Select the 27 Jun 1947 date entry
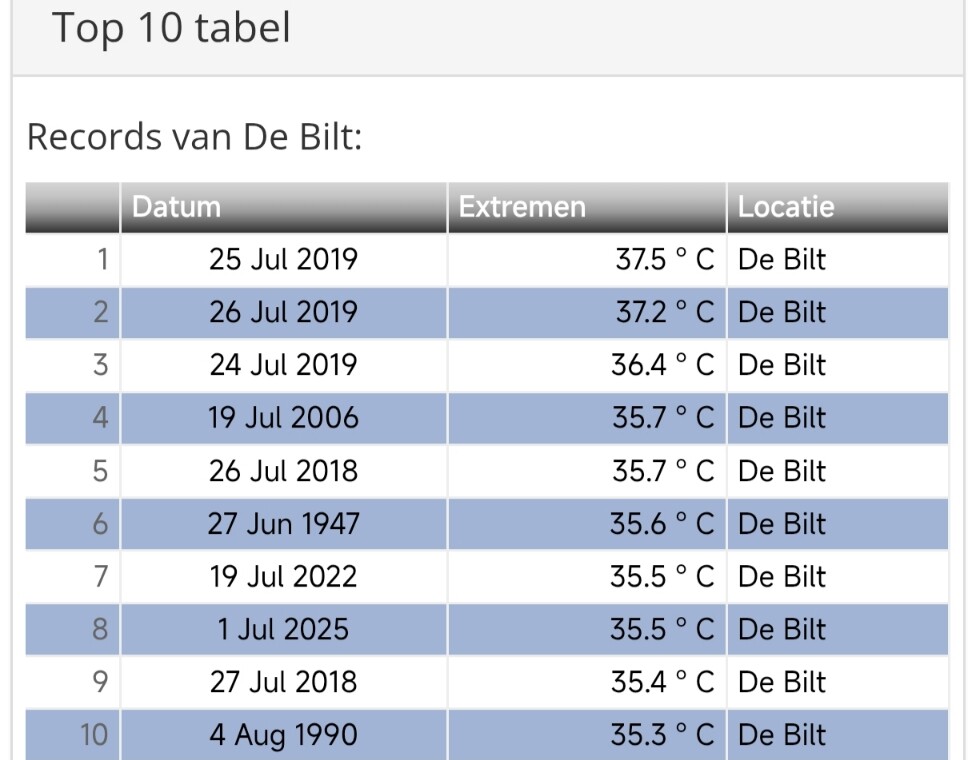This screenshot has height=760, width=976. coord(284,524)
